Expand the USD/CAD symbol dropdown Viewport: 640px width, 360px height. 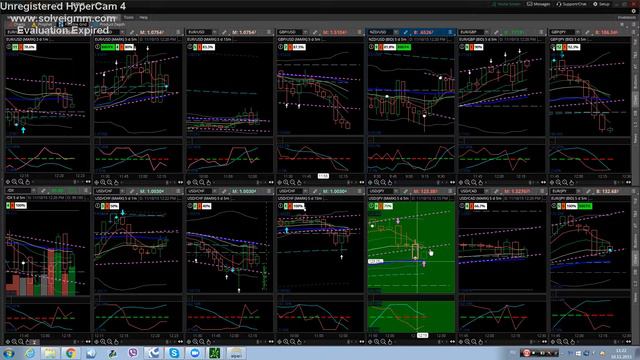click(487, 191)
